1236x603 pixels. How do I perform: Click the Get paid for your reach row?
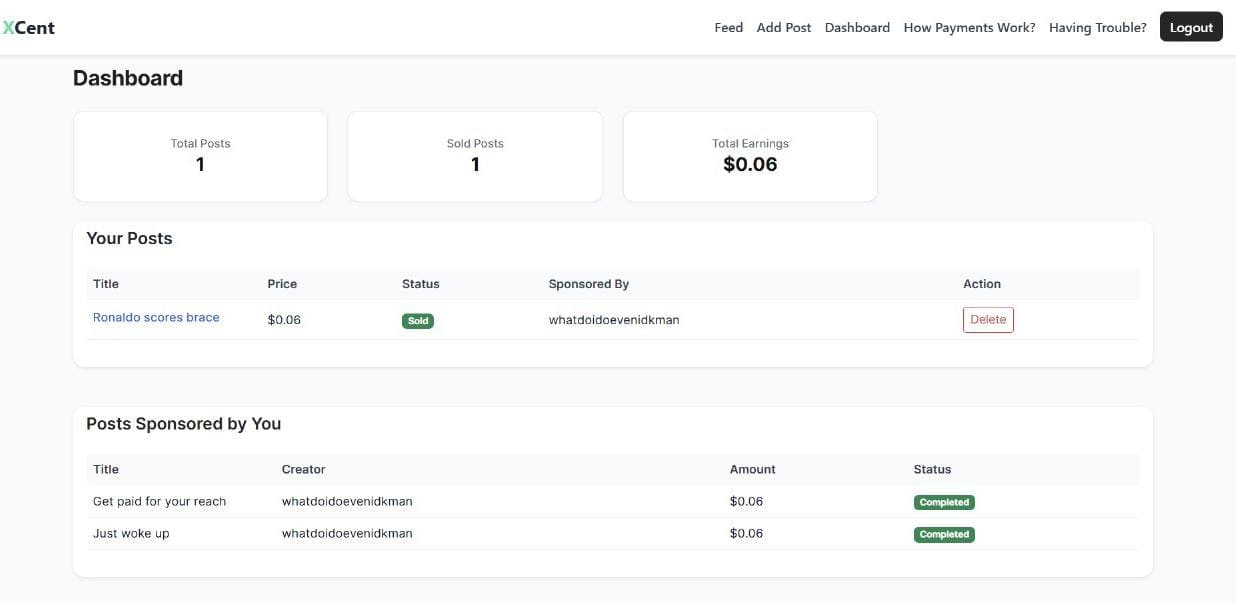[160, 501]
